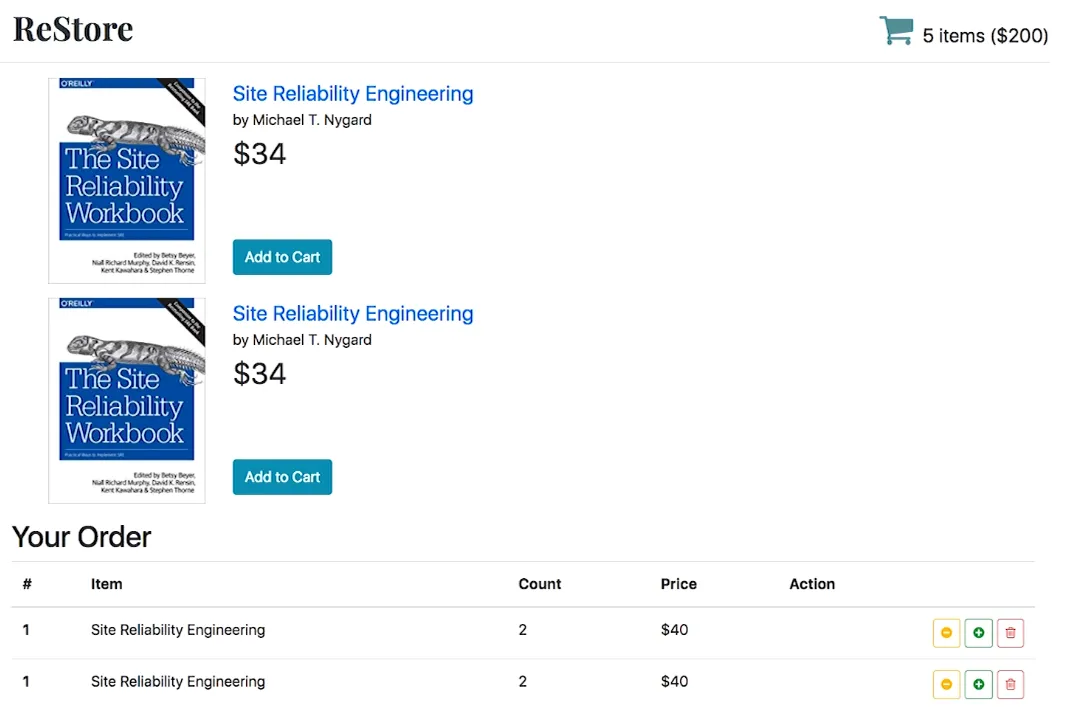This screenshot has width=1066, height=707.
Task: Click the 'Price' column header
Action: coord(678,584)
